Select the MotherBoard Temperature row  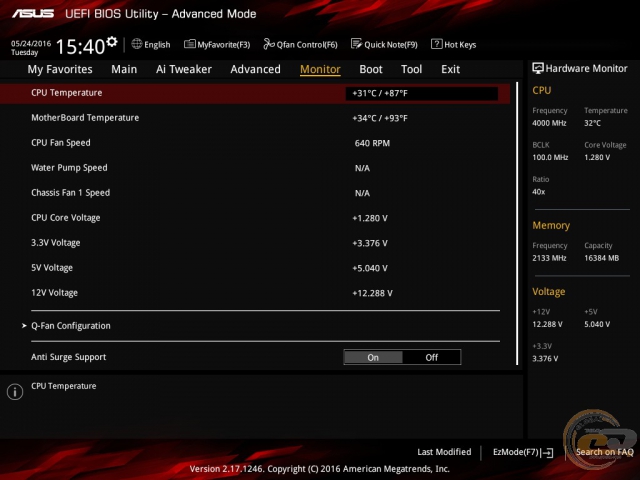(x=255, y=118)
